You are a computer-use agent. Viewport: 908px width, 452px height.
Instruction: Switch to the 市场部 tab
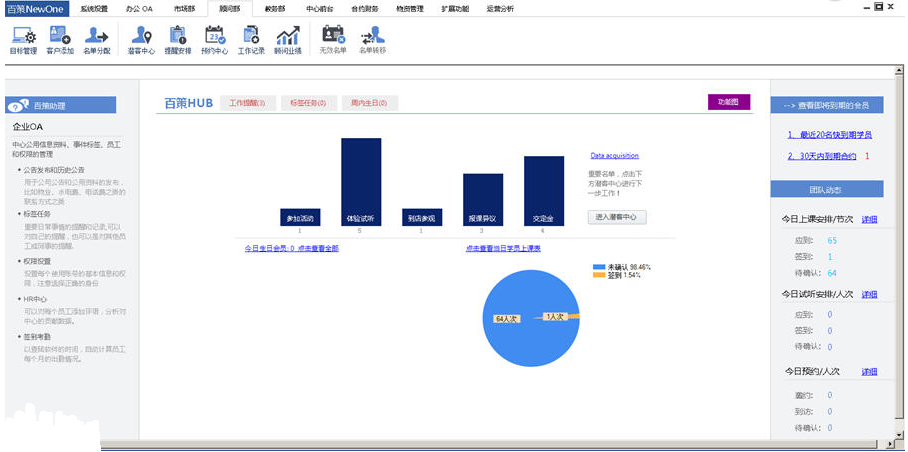(x=184, y=9)
